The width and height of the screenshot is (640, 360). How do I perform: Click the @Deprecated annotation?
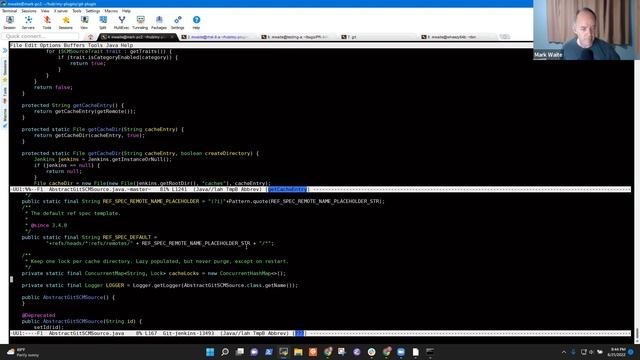pos(38,315)
